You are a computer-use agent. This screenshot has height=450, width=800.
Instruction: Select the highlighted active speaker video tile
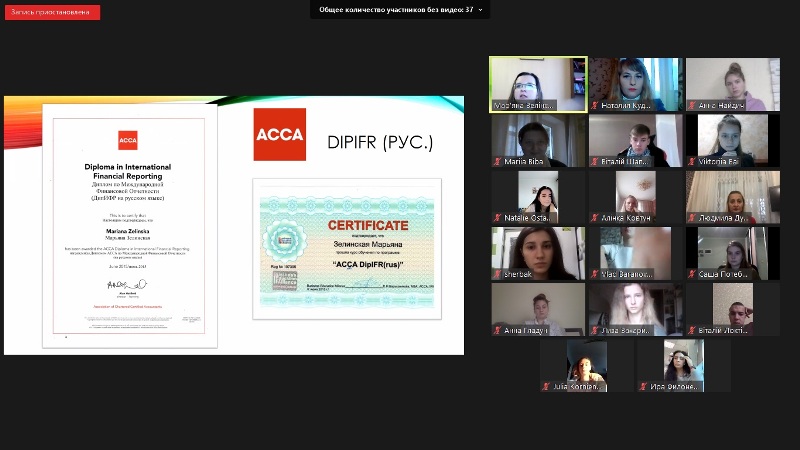coord(538,84)
